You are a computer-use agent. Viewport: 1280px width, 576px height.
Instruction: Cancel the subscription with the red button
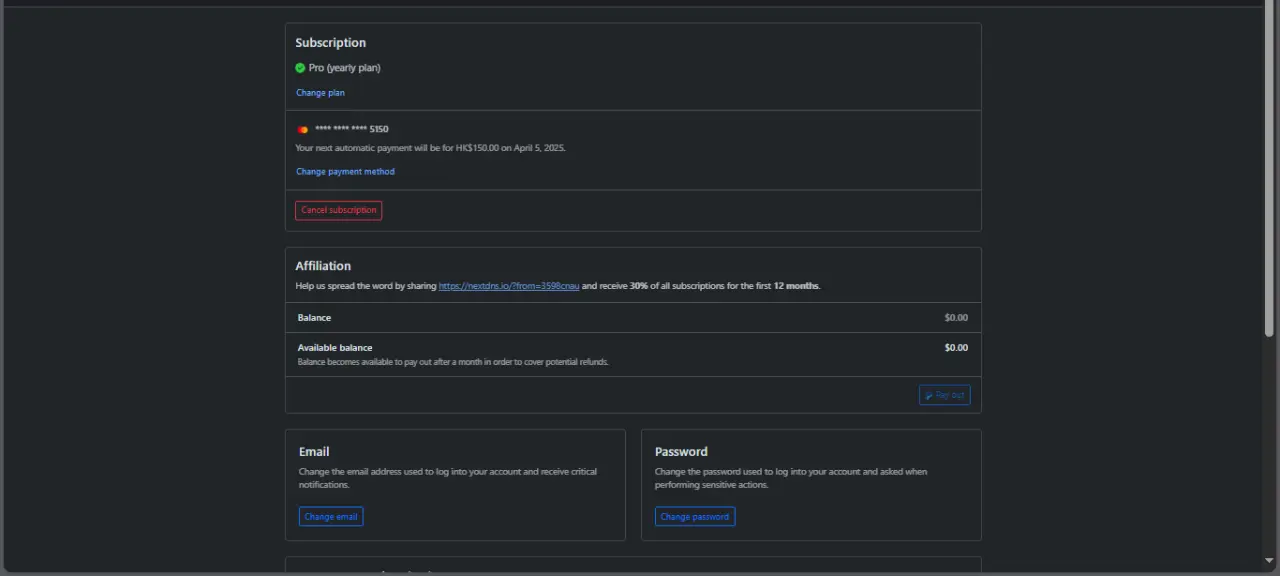click(338, 210)
